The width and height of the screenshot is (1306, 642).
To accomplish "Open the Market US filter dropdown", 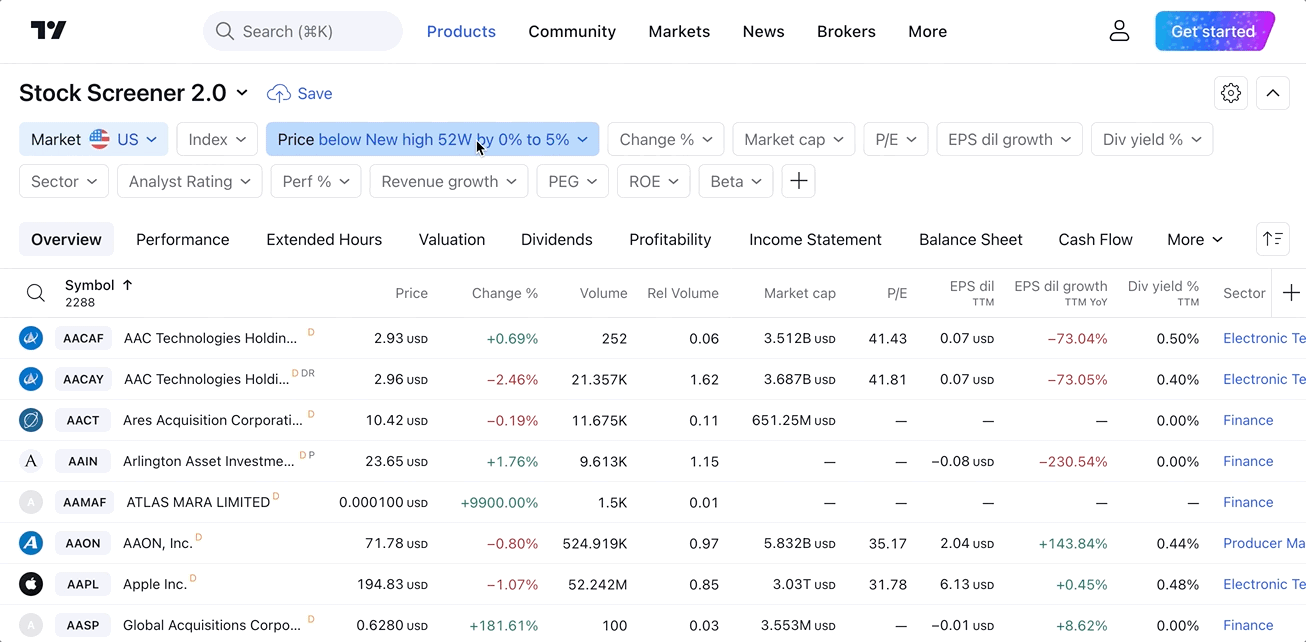I will tap(94, 139).
